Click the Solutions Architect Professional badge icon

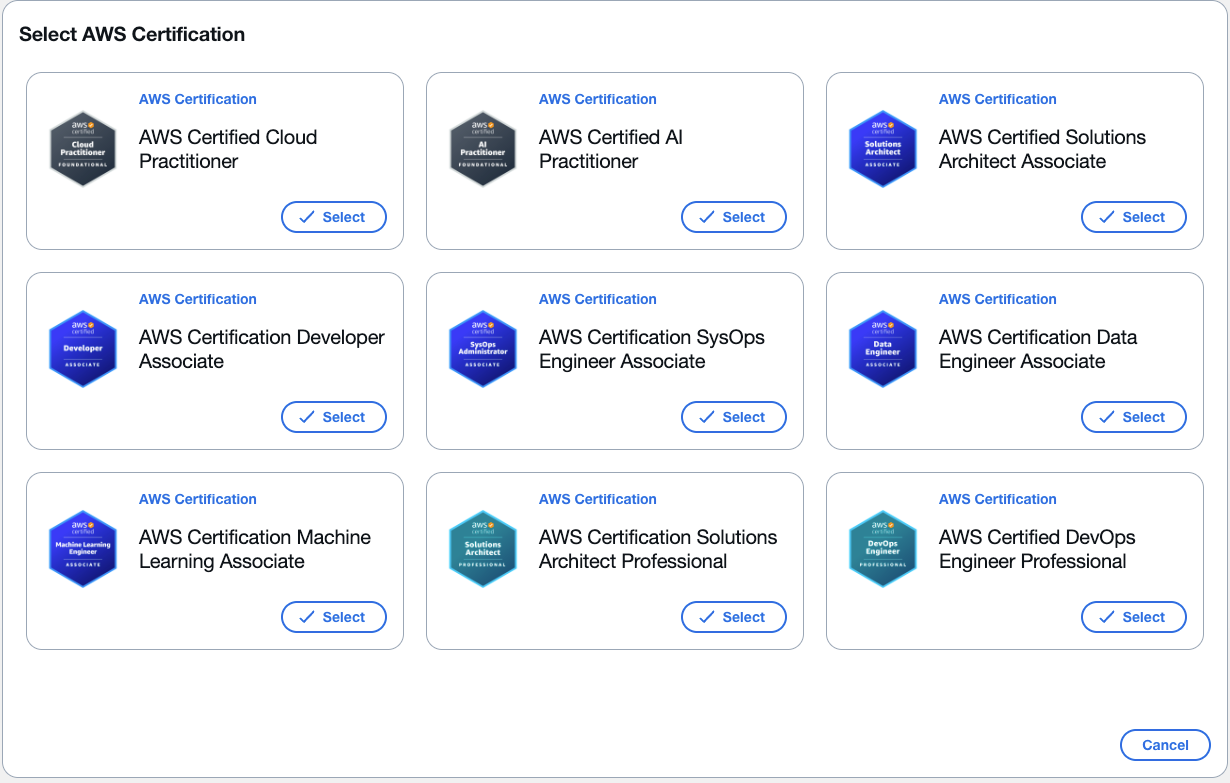[x=483, y=549]
